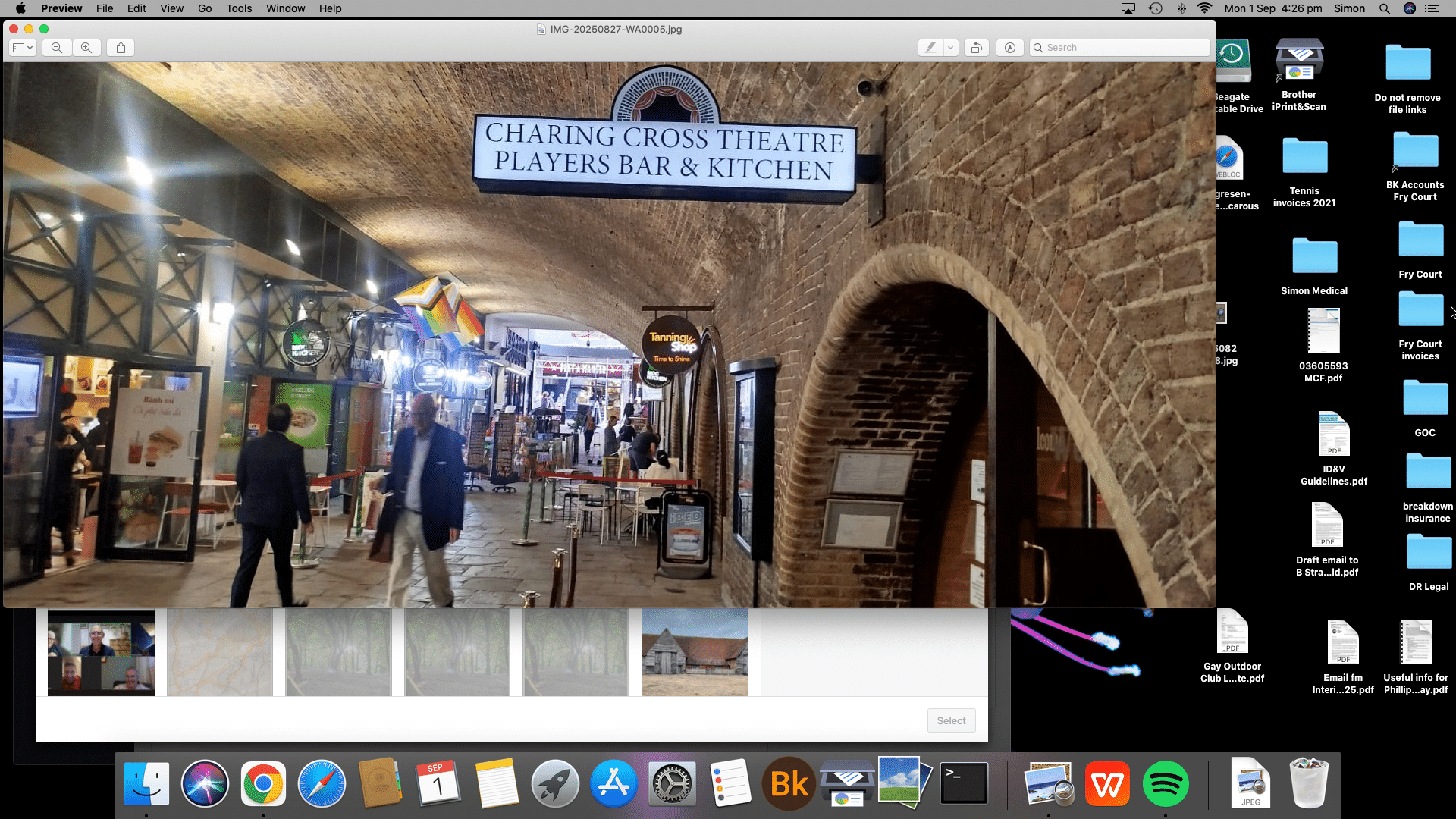This screenshot has width=1456, height=819.
Task: Click into the Preview Search field
Action: point(1119,48)
